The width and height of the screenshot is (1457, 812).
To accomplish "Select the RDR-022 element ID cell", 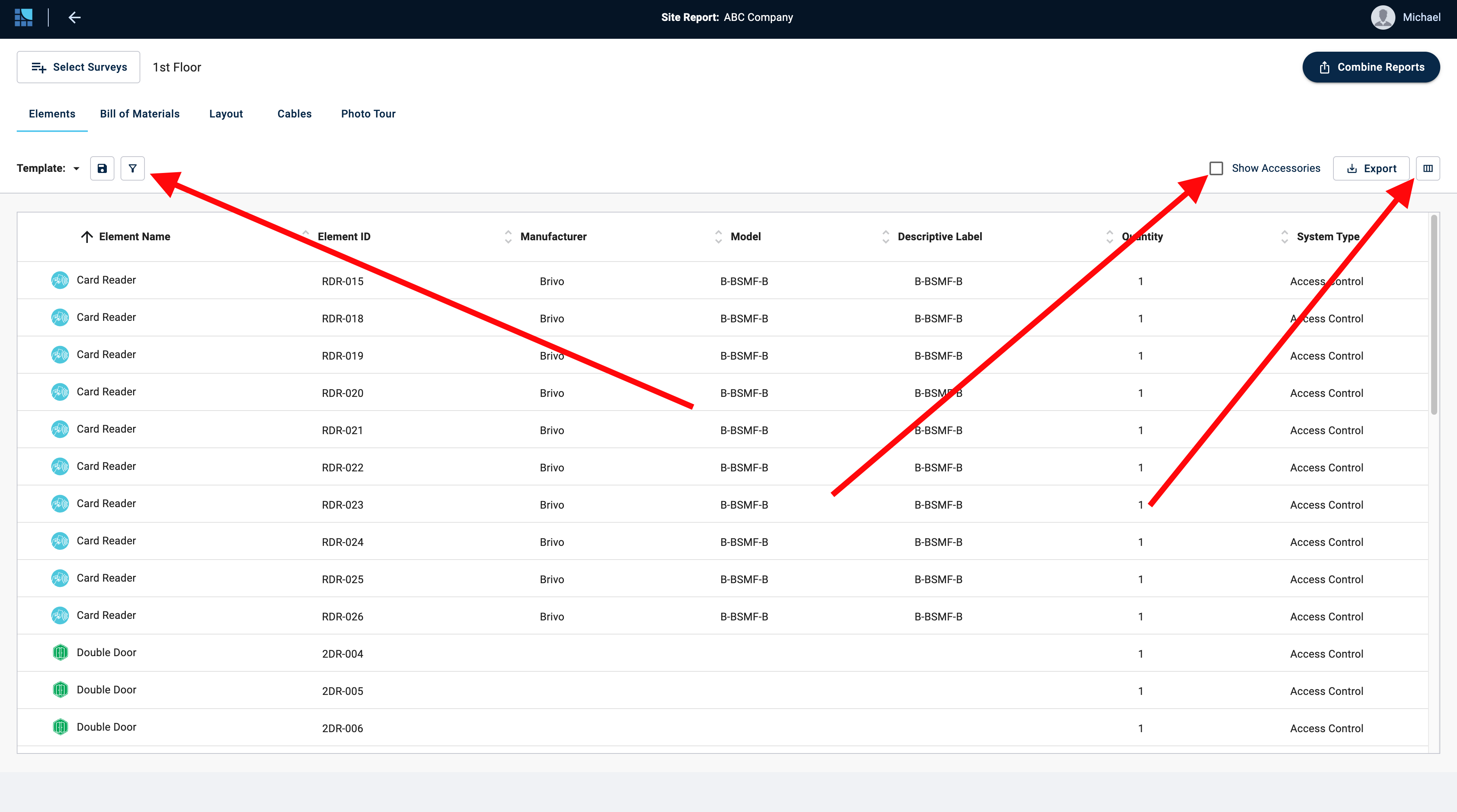I will point(342,468).
